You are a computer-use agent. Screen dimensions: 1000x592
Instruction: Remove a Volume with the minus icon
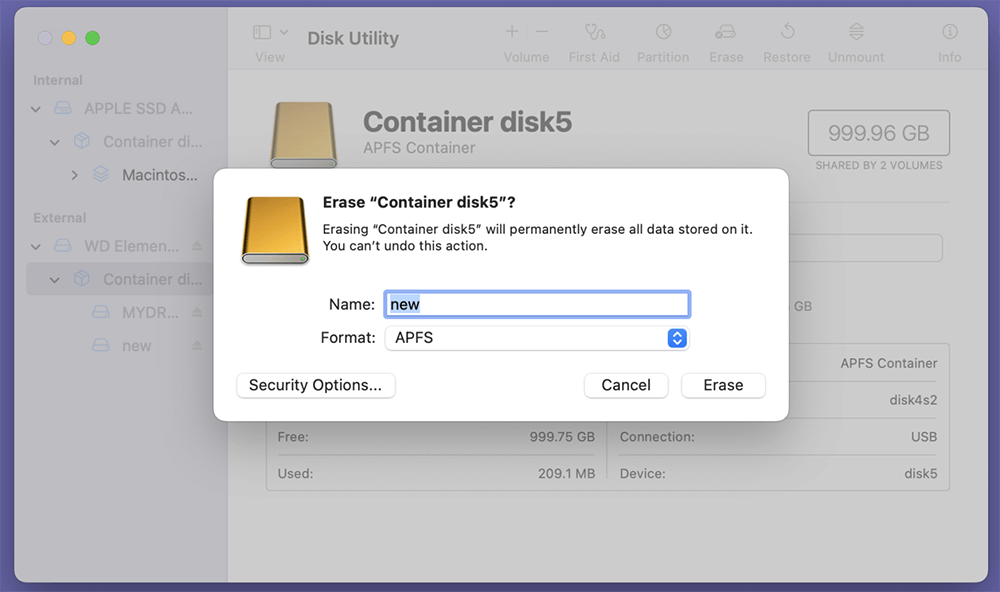pyautogui.click(x=541, y=31)
